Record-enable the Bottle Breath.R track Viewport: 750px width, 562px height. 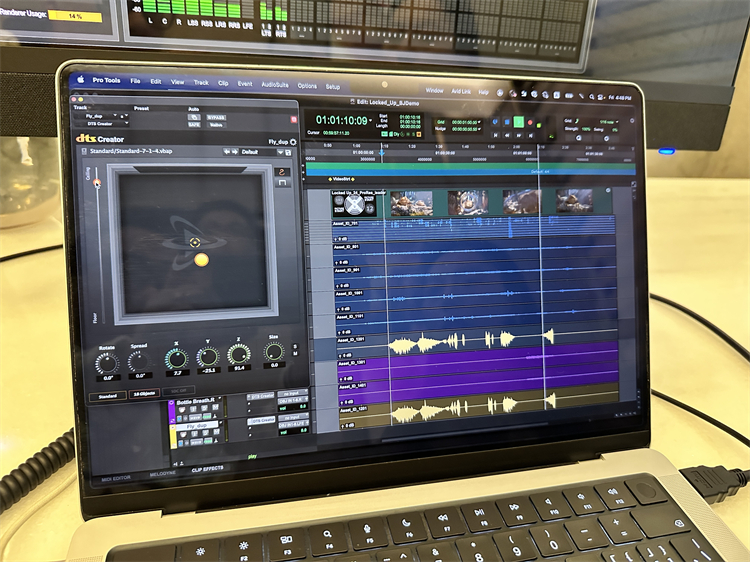[x=182, y=410]
